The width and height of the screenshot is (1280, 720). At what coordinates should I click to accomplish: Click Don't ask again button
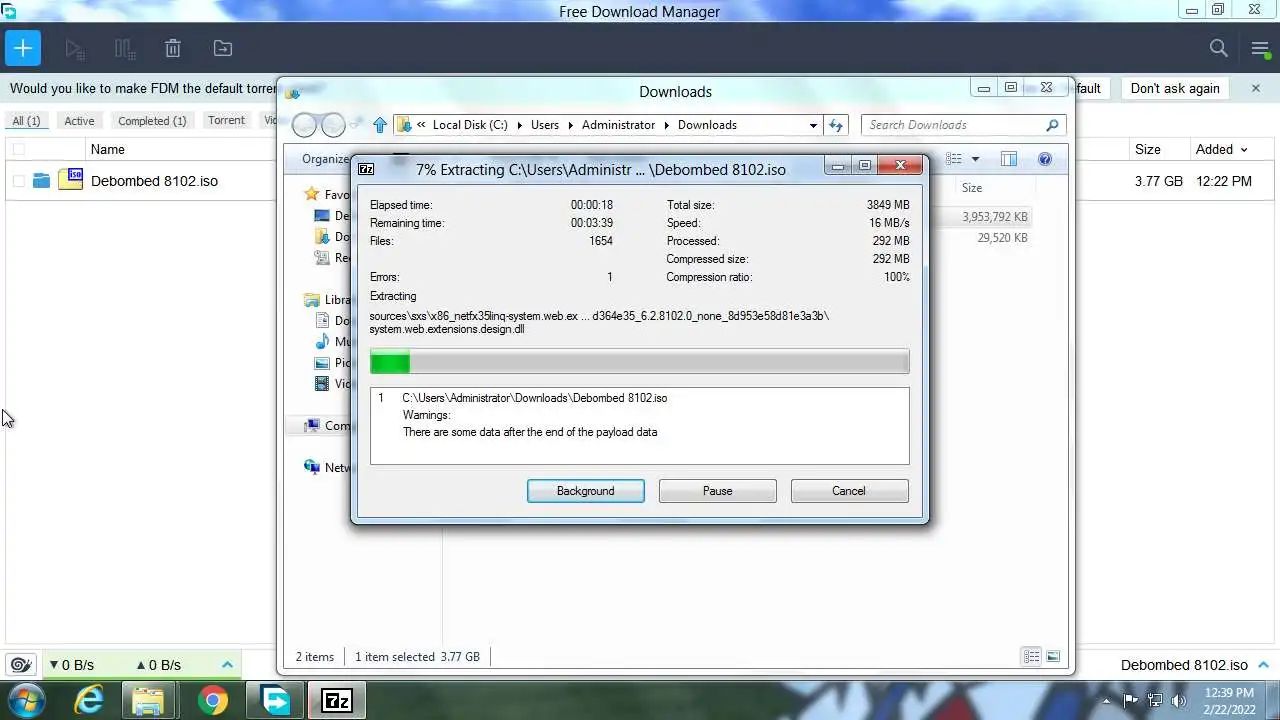[x=1175, y=88]
